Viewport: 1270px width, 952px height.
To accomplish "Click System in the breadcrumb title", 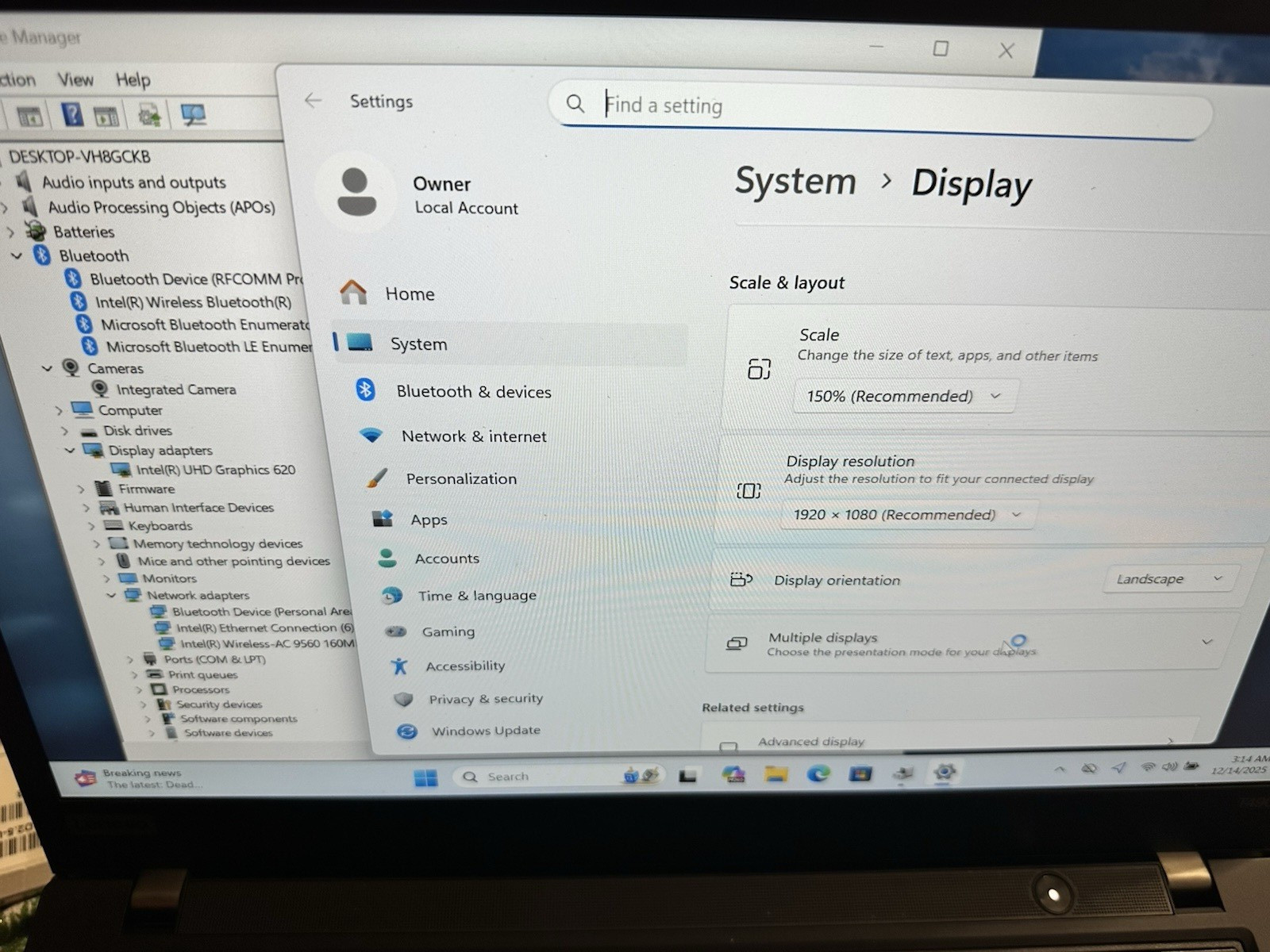I will tap(795, 182).
